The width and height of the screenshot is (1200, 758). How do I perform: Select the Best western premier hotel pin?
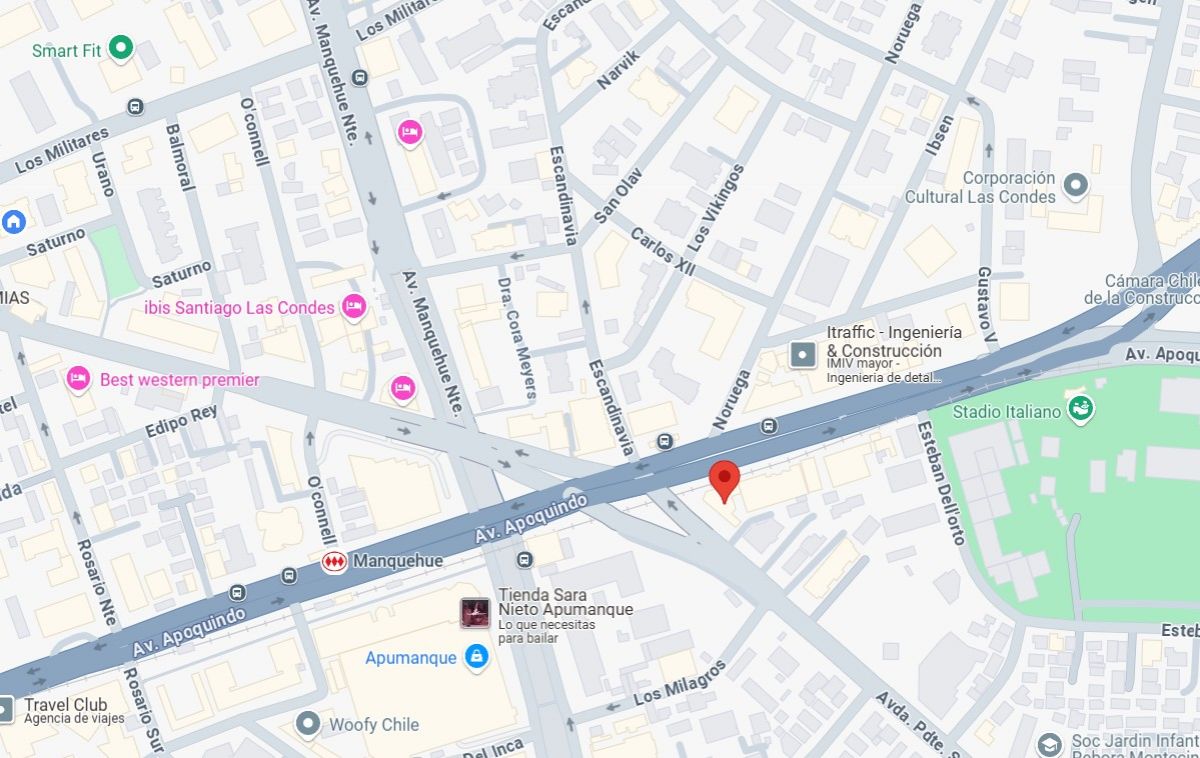[x=78, y=379]
